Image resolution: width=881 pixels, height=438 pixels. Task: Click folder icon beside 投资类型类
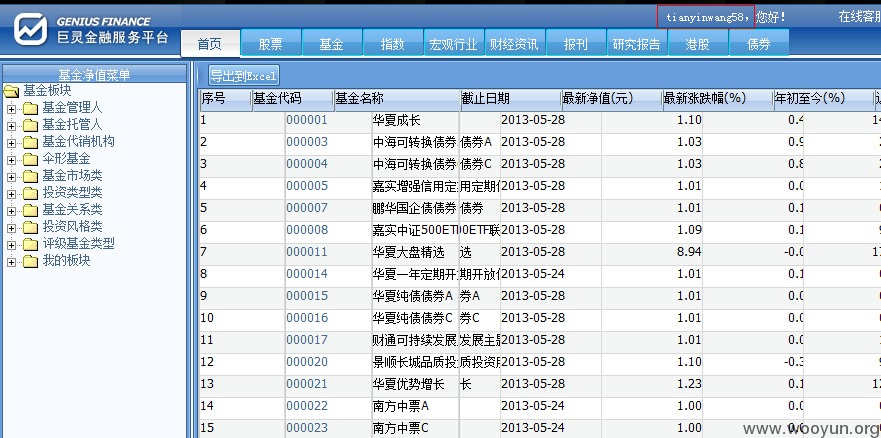[30, 193]
